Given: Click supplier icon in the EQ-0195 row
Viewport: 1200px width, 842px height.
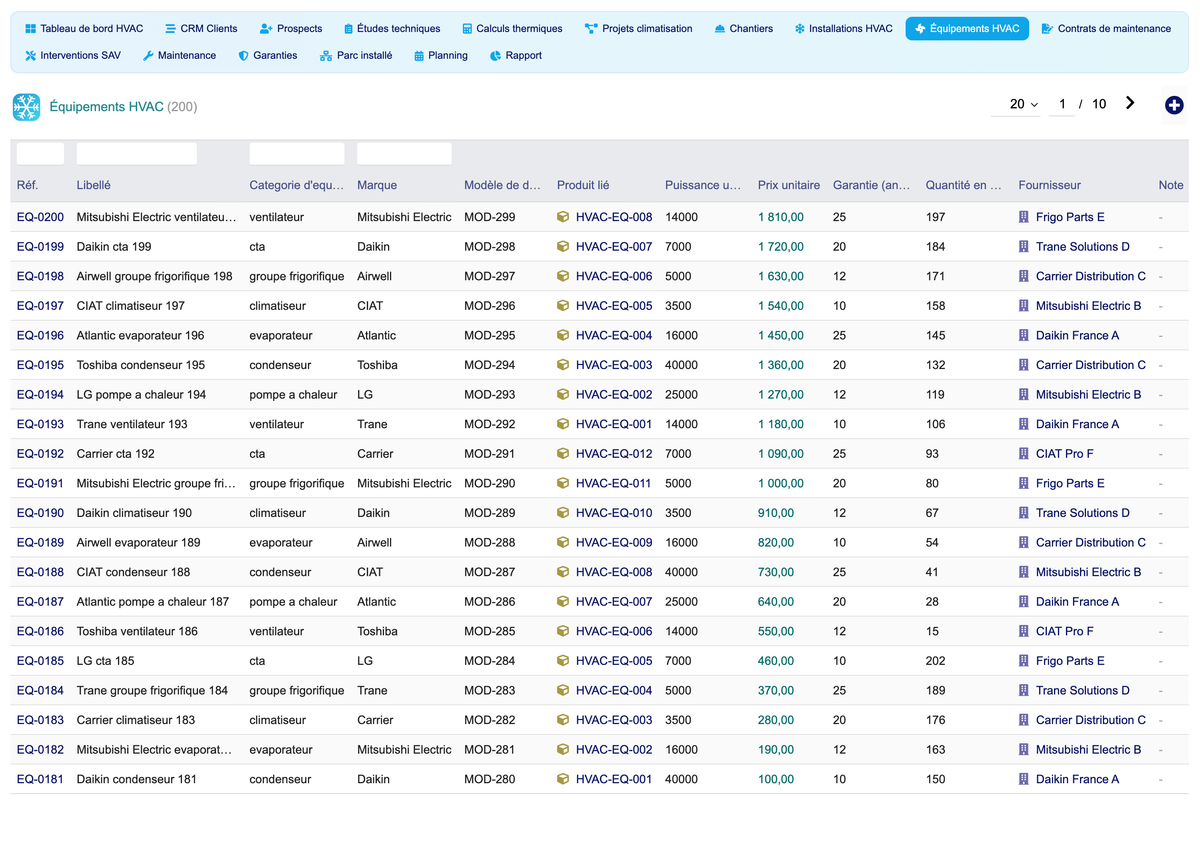Looking at the screenshot, I should pyautogui.click(x=1024, y=365).
